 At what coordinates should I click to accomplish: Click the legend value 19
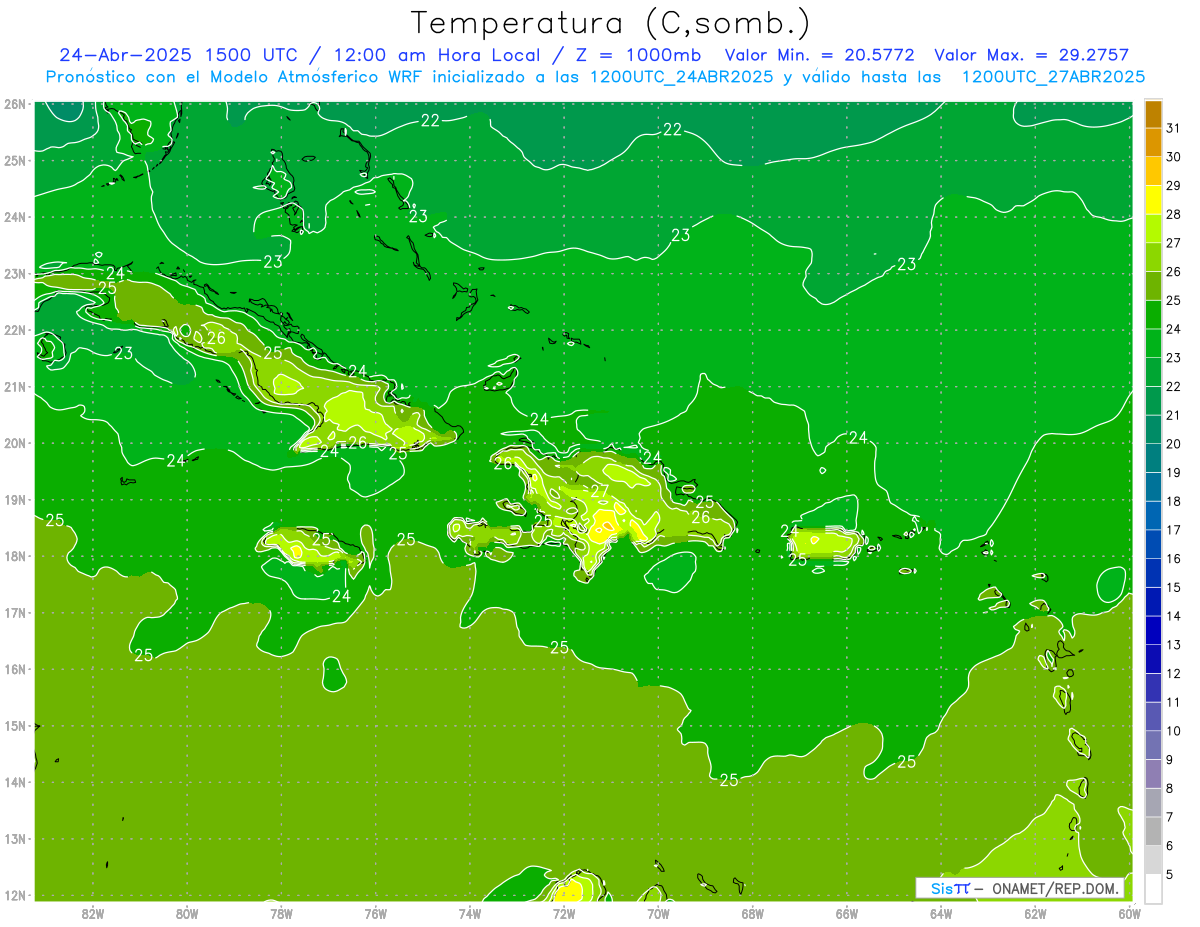pyautogui.click(x=1173, y=472)
